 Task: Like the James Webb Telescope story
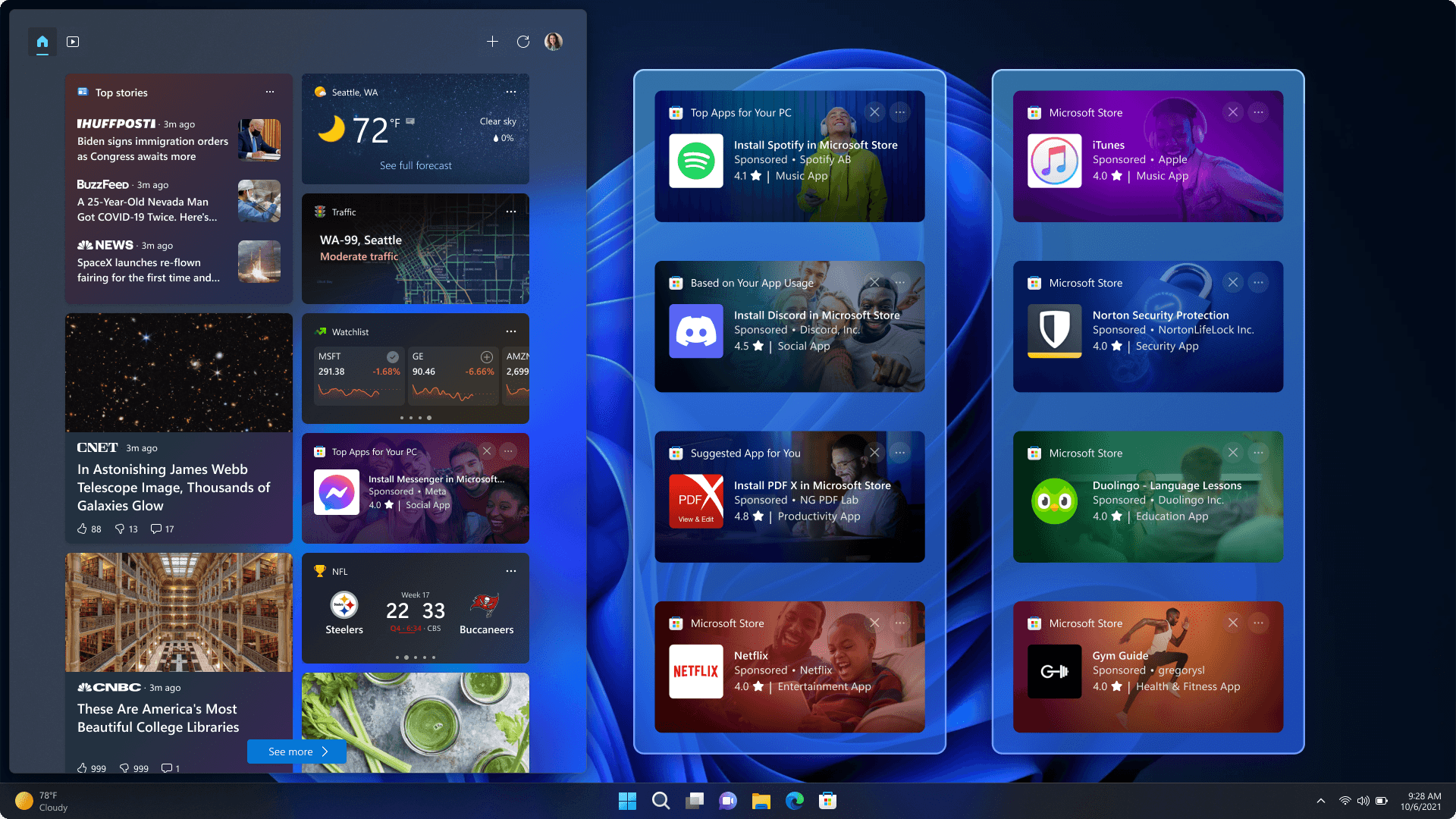[x=83, y=529]
